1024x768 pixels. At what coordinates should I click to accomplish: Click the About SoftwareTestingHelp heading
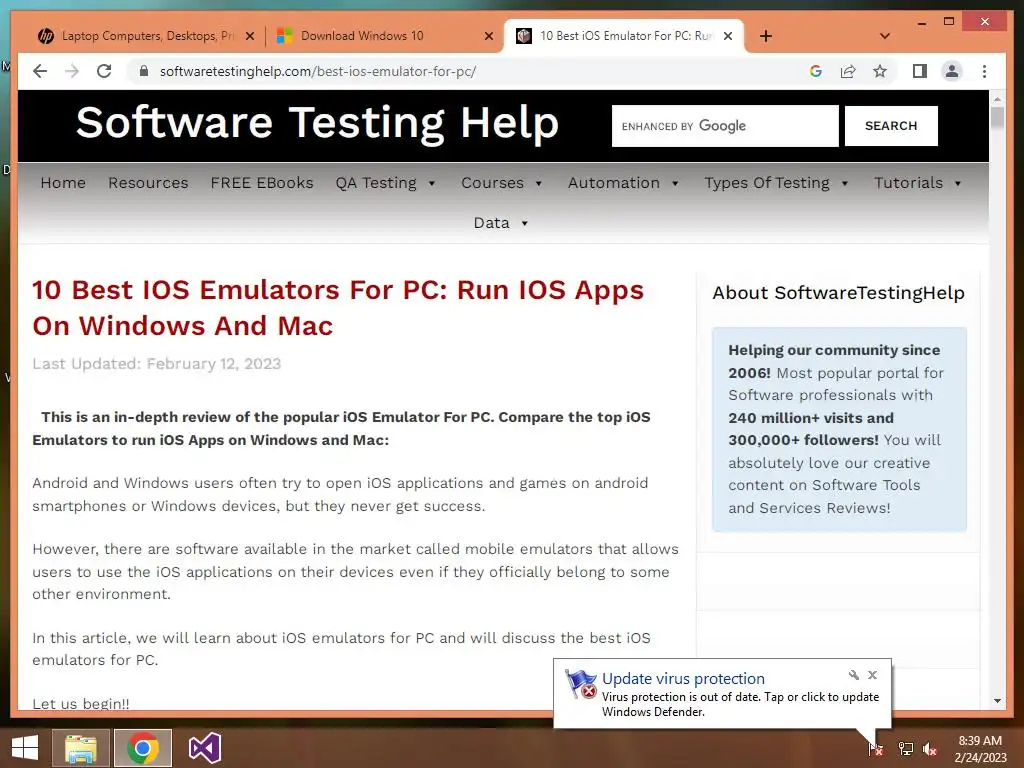838,293
